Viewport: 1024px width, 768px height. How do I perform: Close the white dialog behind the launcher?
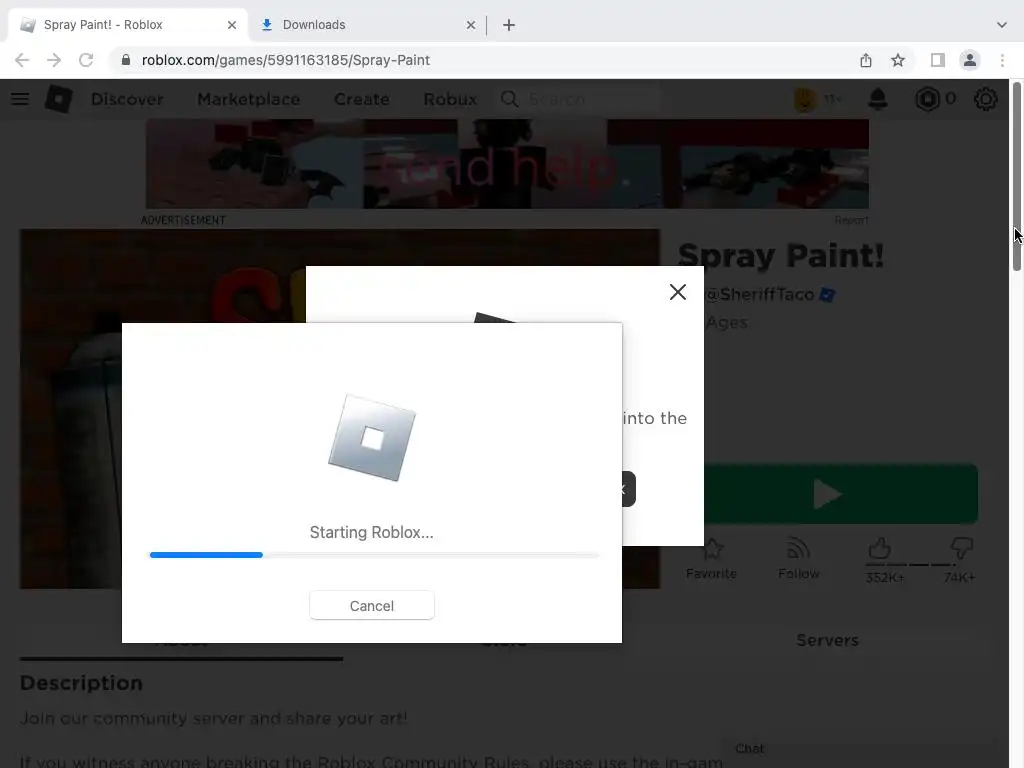[x=678, y=292]
